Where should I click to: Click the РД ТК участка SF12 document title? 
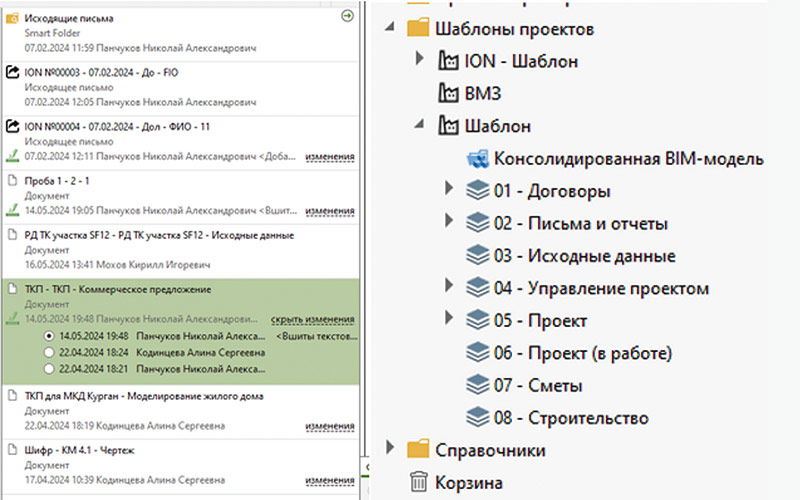point(159,235)
